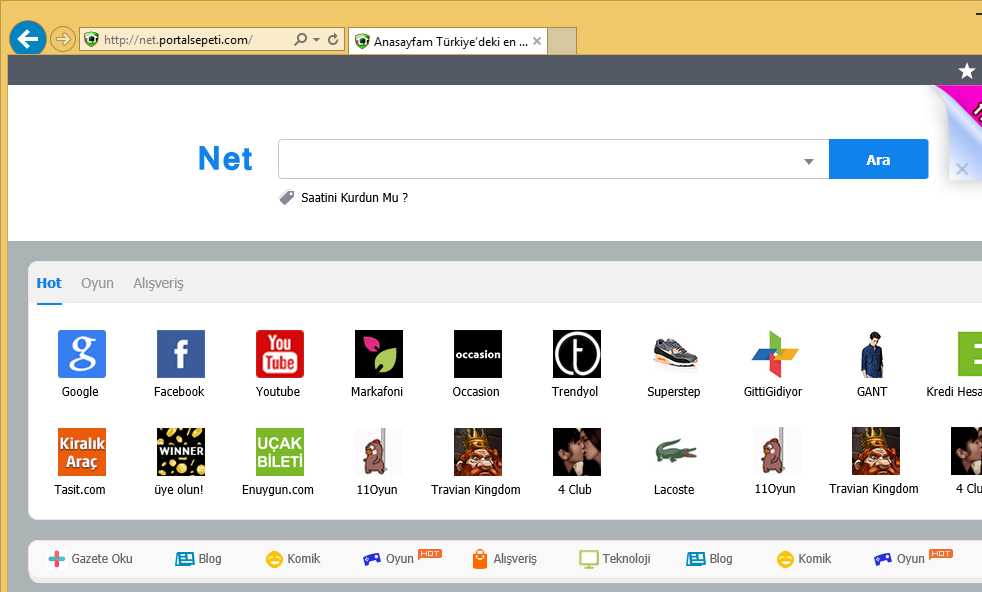Screen dimensions: 982x592
Task: Refresh the page using the reload icon
Action: pos(333,39)
